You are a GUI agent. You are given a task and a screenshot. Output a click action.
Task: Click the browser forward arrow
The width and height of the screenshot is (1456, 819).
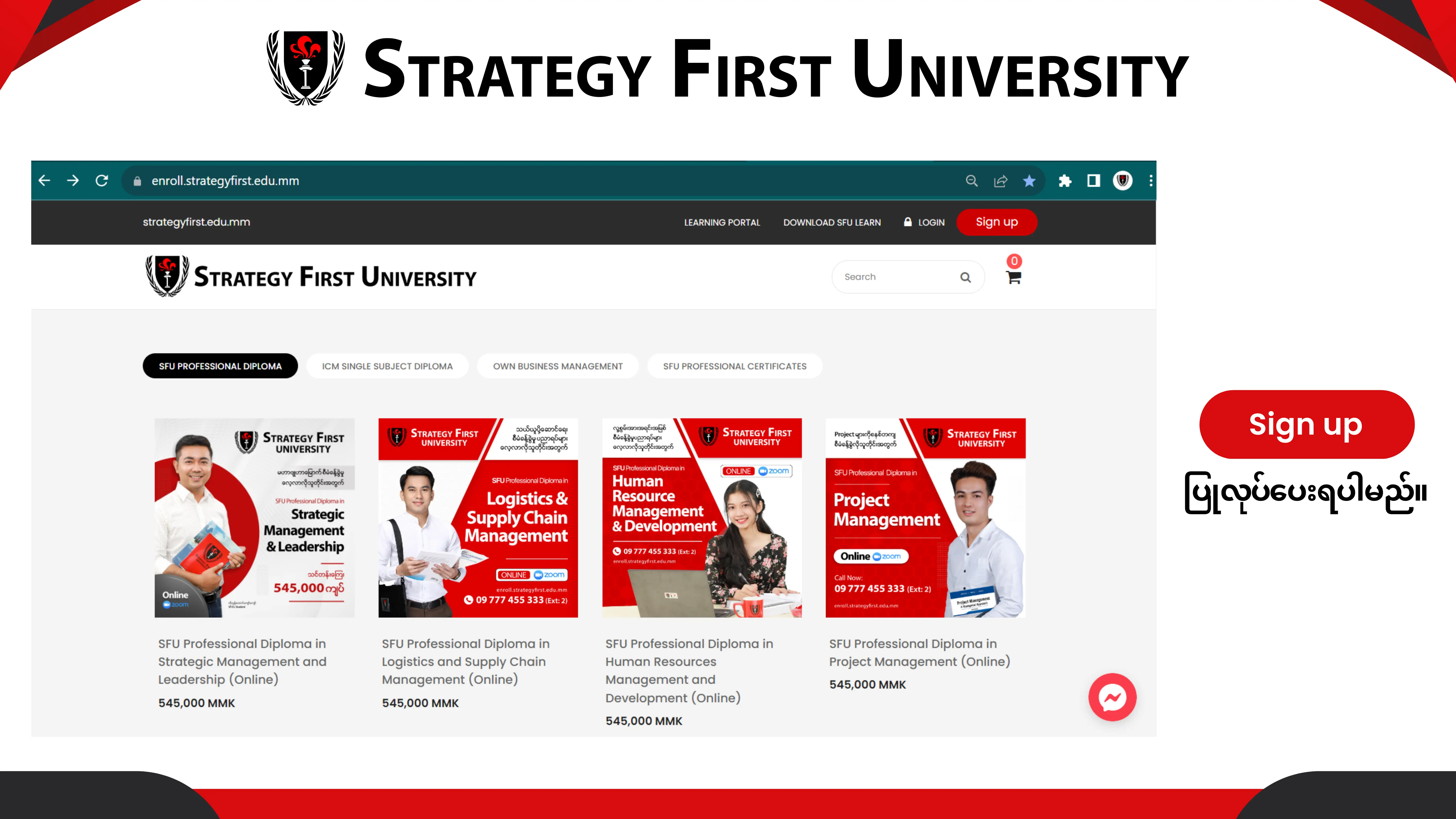click(x=73, y=180)
